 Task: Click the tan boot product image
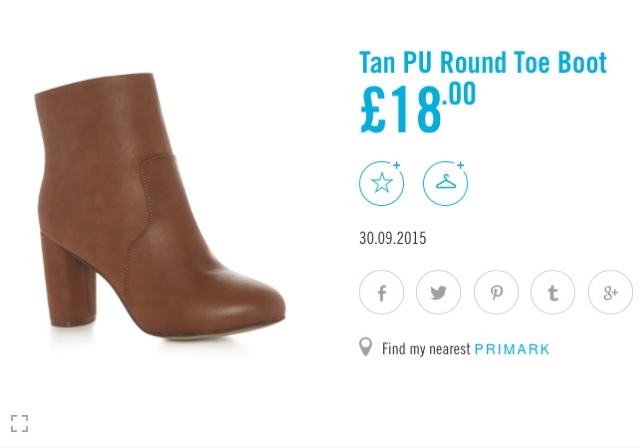pyautogui.click(x=159, y=206)
